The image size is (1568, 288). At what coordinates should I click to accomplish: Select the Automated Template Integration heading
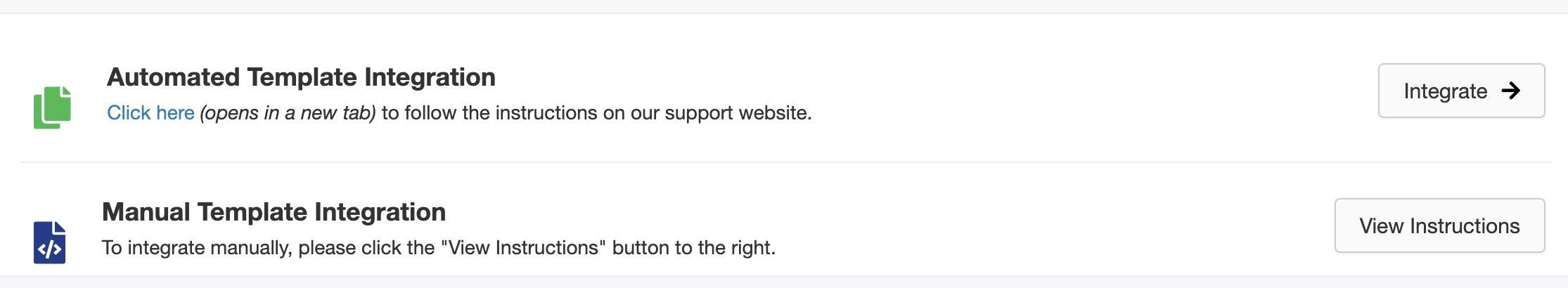(301, 77)
